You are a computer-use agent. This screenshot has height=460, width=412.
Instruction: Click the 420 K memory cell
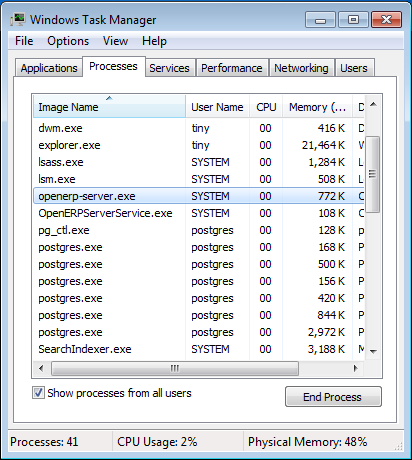(331, 298)
